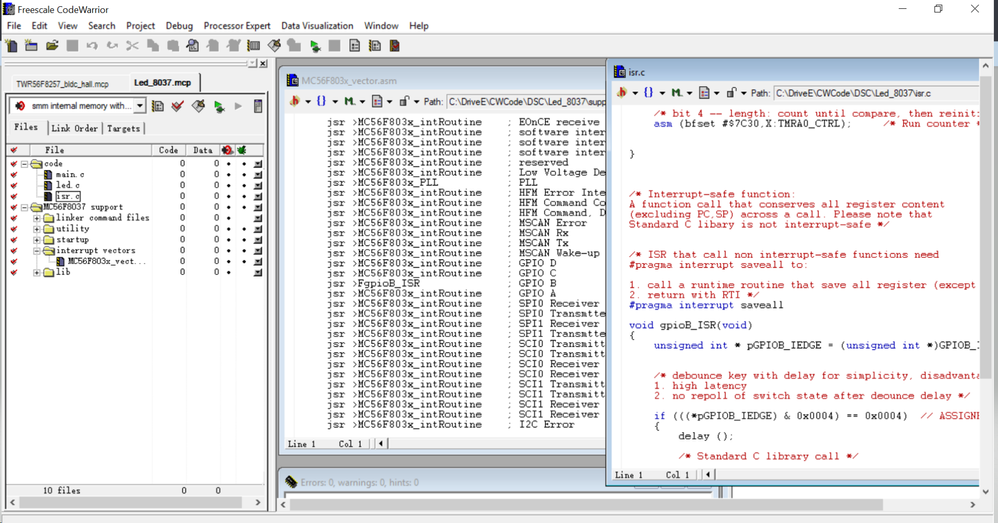Open the File menu

tap(14, 25)
